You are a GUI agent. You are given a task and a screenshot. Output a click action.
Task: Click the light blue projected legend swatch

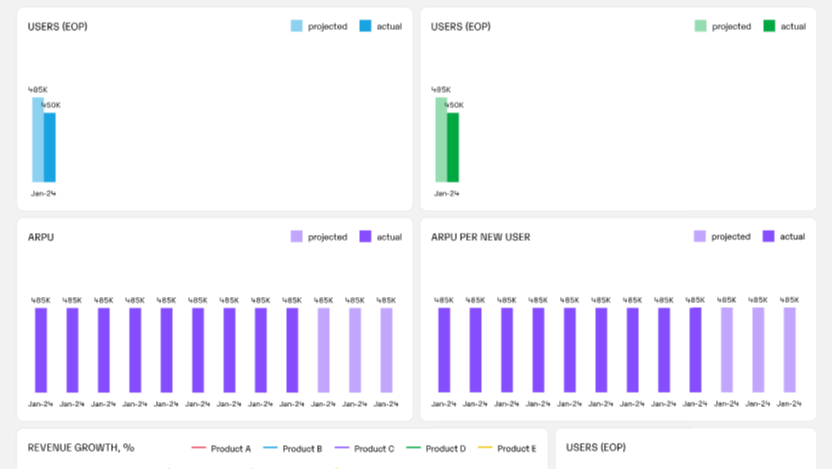(297, 26)
